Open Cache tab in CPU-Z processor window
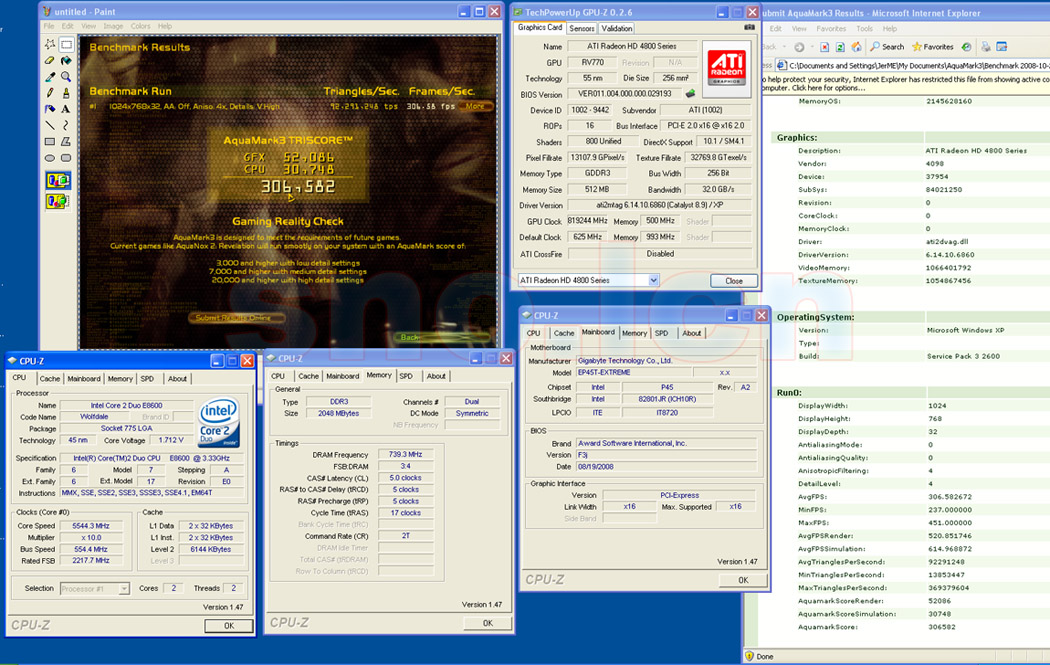 click(x=50, y=378)
